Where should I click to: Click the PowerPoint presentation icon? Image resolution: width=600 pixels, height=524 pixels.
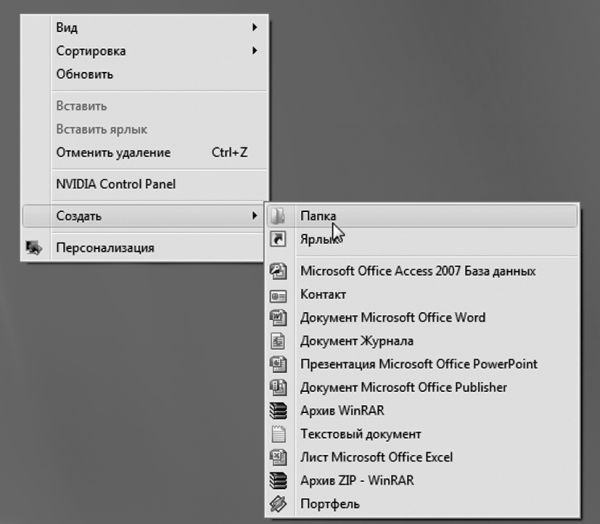[x=279, y=364]
